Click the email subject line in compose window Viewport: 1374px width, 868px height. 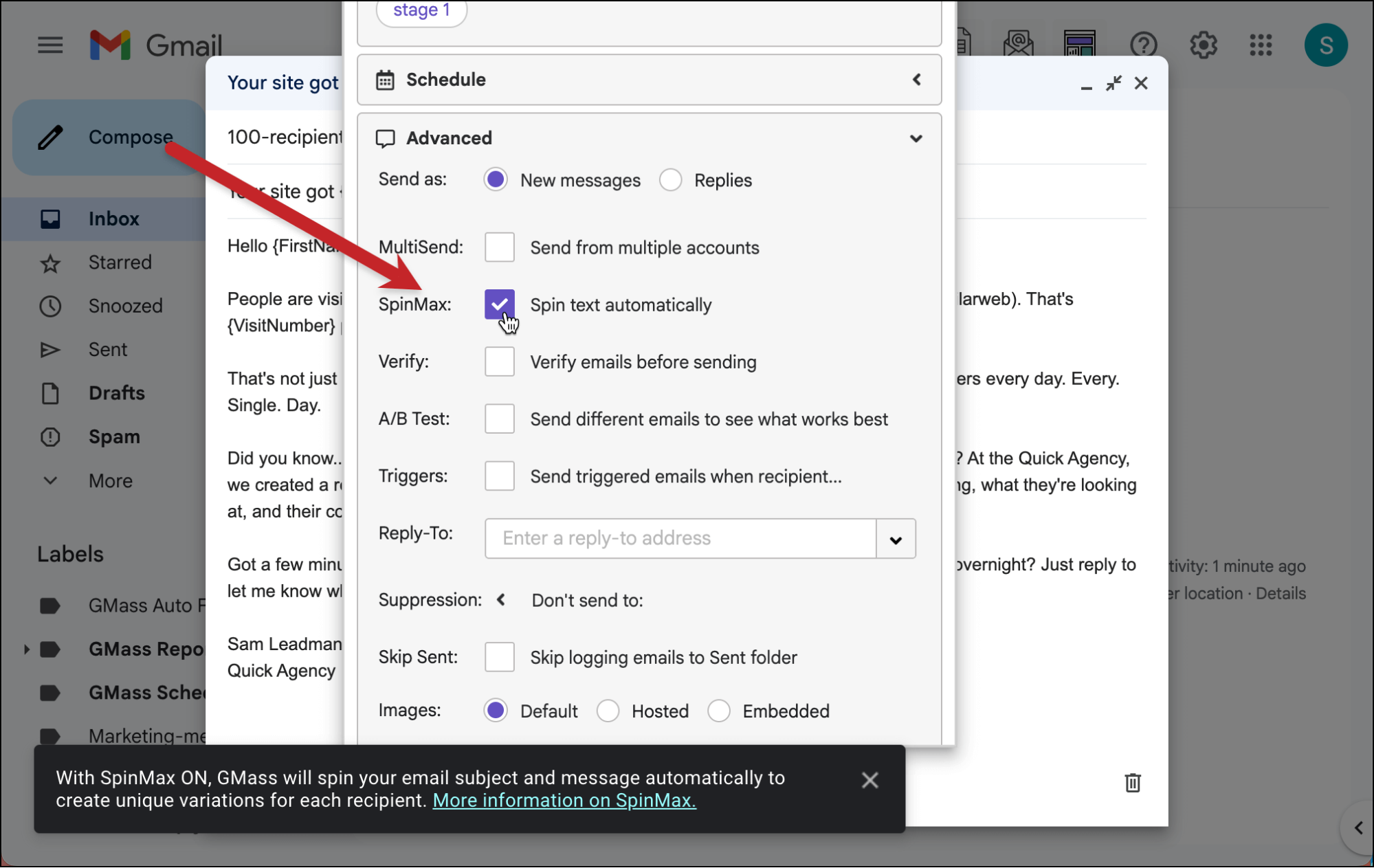pos(284,192)
